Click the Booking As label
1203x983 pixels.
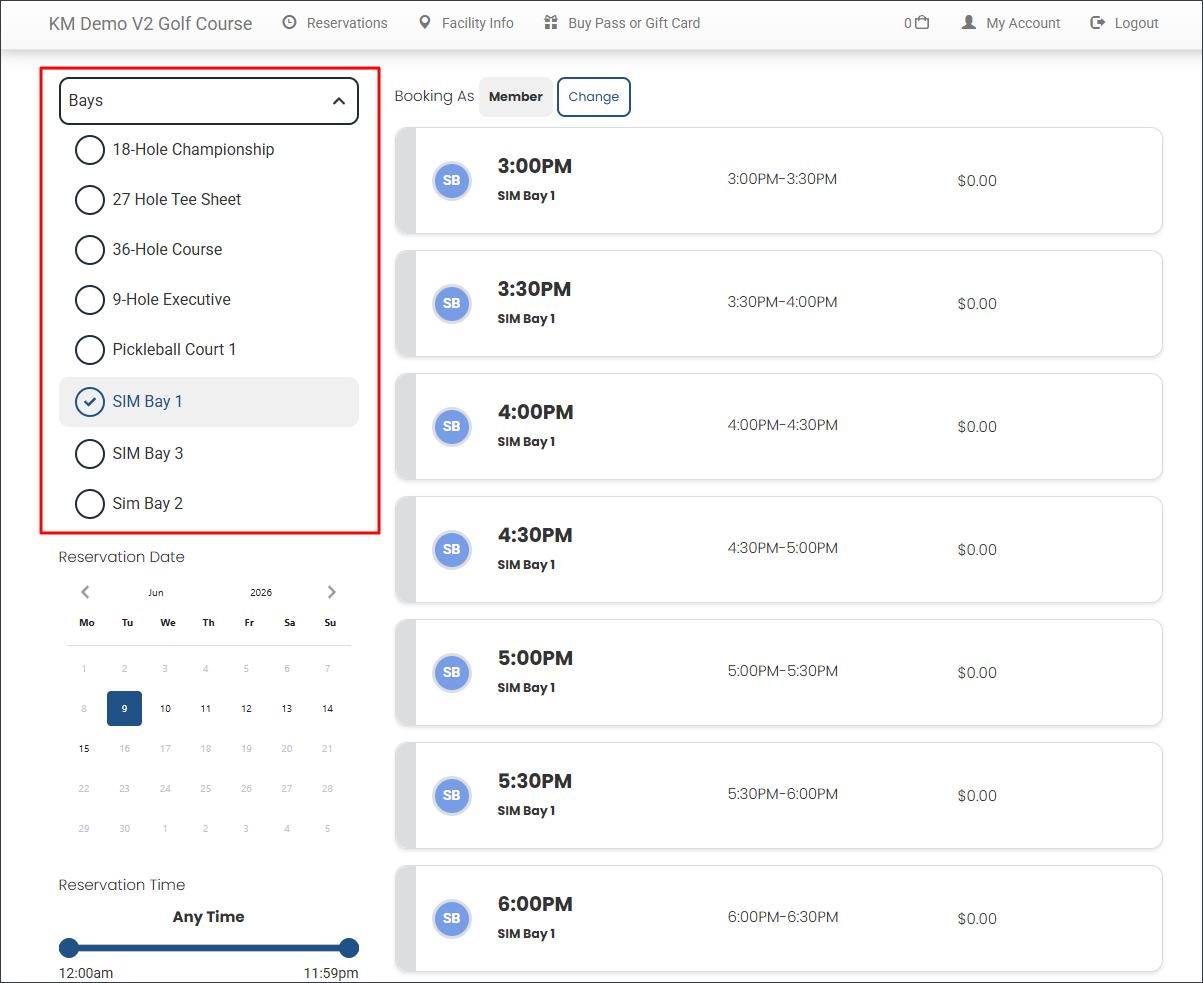[434, 97]
